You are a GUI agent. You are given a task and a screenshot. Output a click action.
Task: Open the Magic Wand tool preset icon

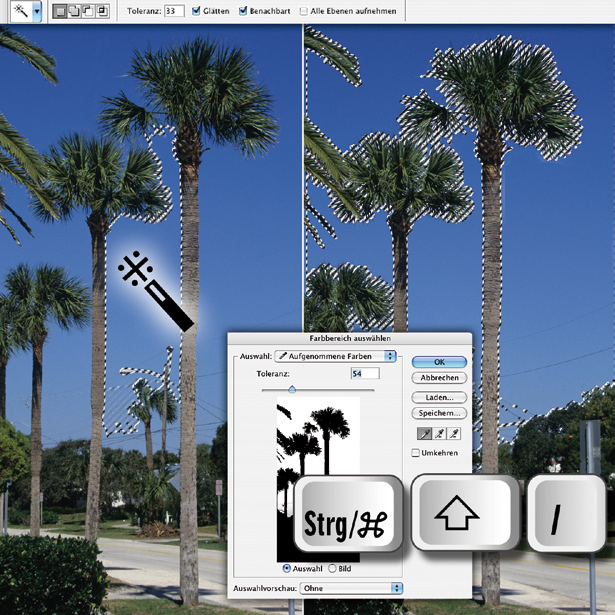20,11
